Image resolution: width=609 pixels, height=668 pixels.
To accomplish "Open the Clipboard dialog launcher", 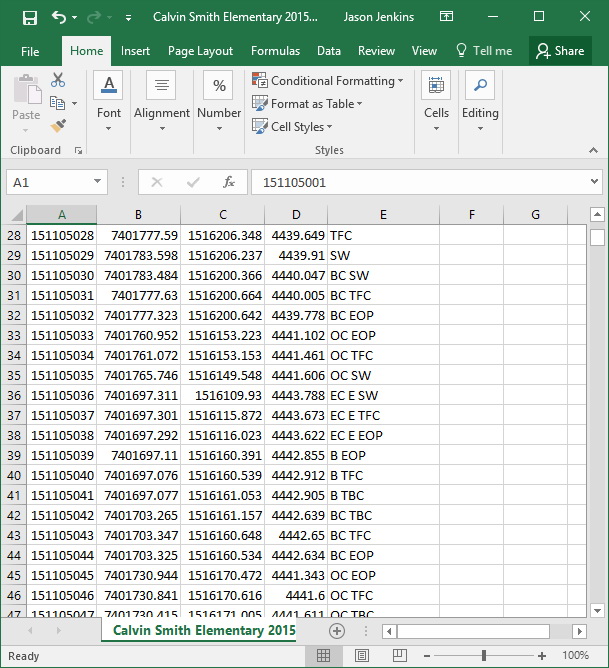I will pos(78,150).
